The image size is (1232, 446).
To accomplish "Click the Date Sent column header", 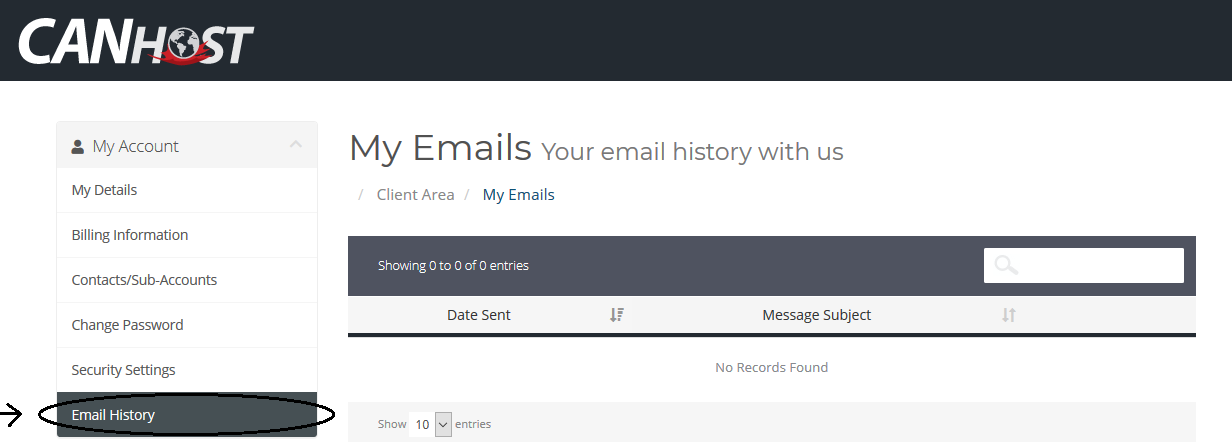I will [478, 315].
